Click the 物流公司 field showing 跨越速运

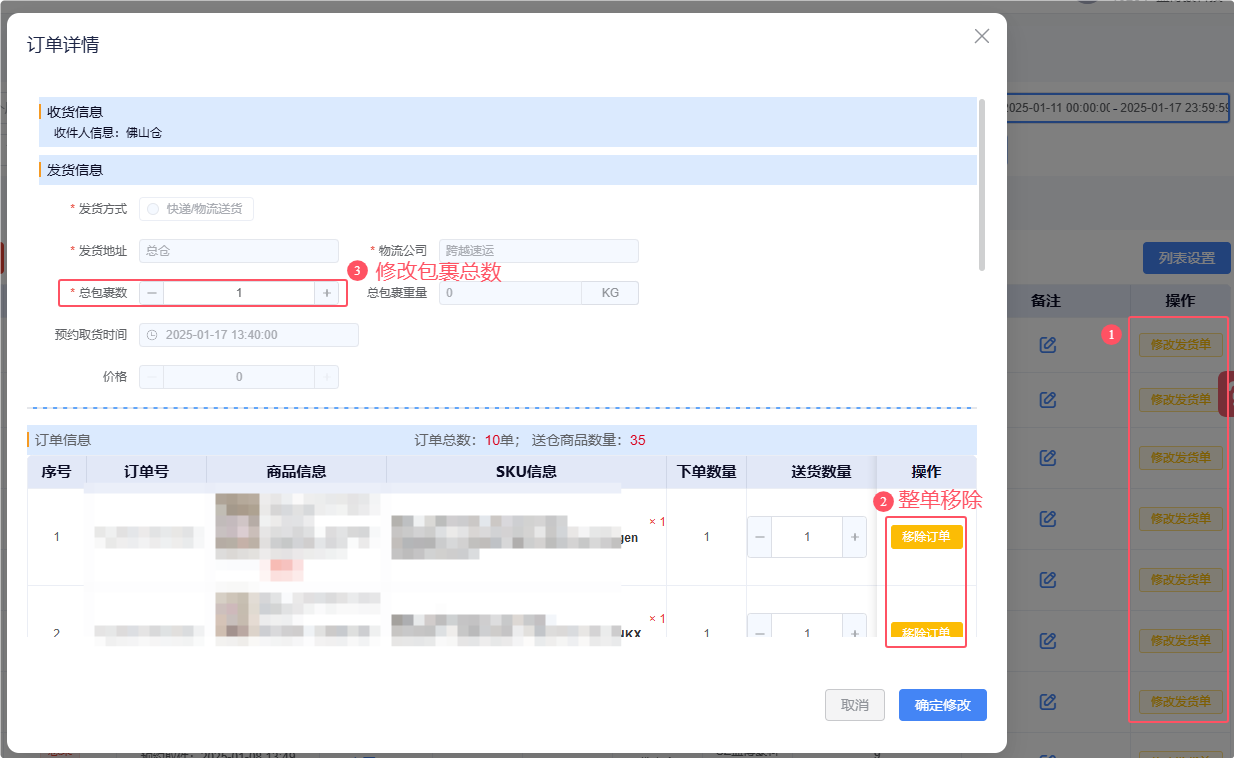[538, 251]
